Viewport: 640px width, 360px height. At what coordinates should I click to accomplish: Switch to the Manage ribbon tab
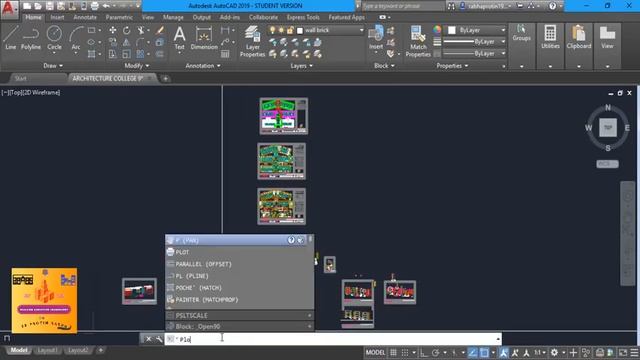(173, 17)
